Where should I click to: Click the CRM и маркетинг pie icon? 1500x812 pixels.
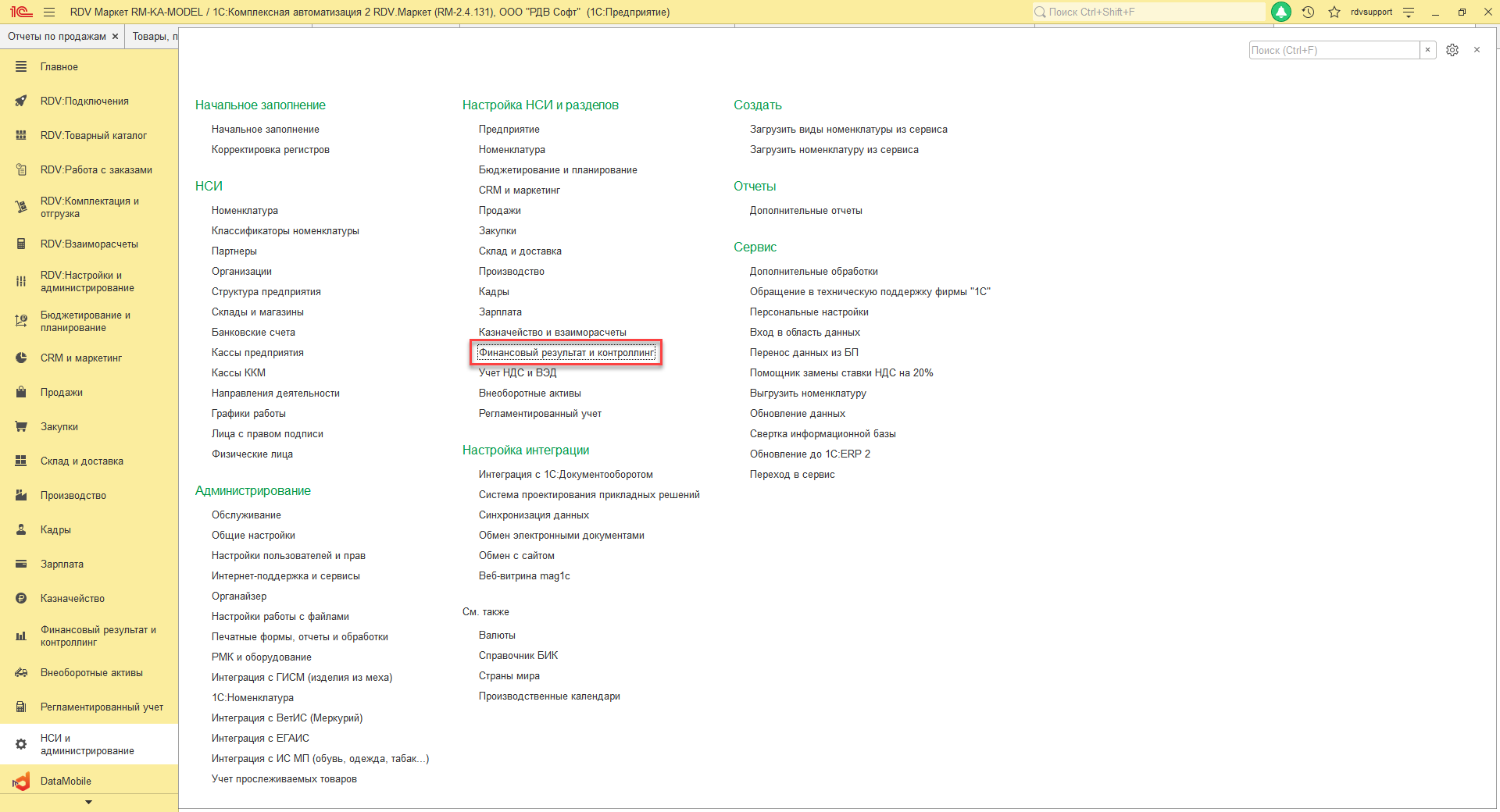pos(21,358)
